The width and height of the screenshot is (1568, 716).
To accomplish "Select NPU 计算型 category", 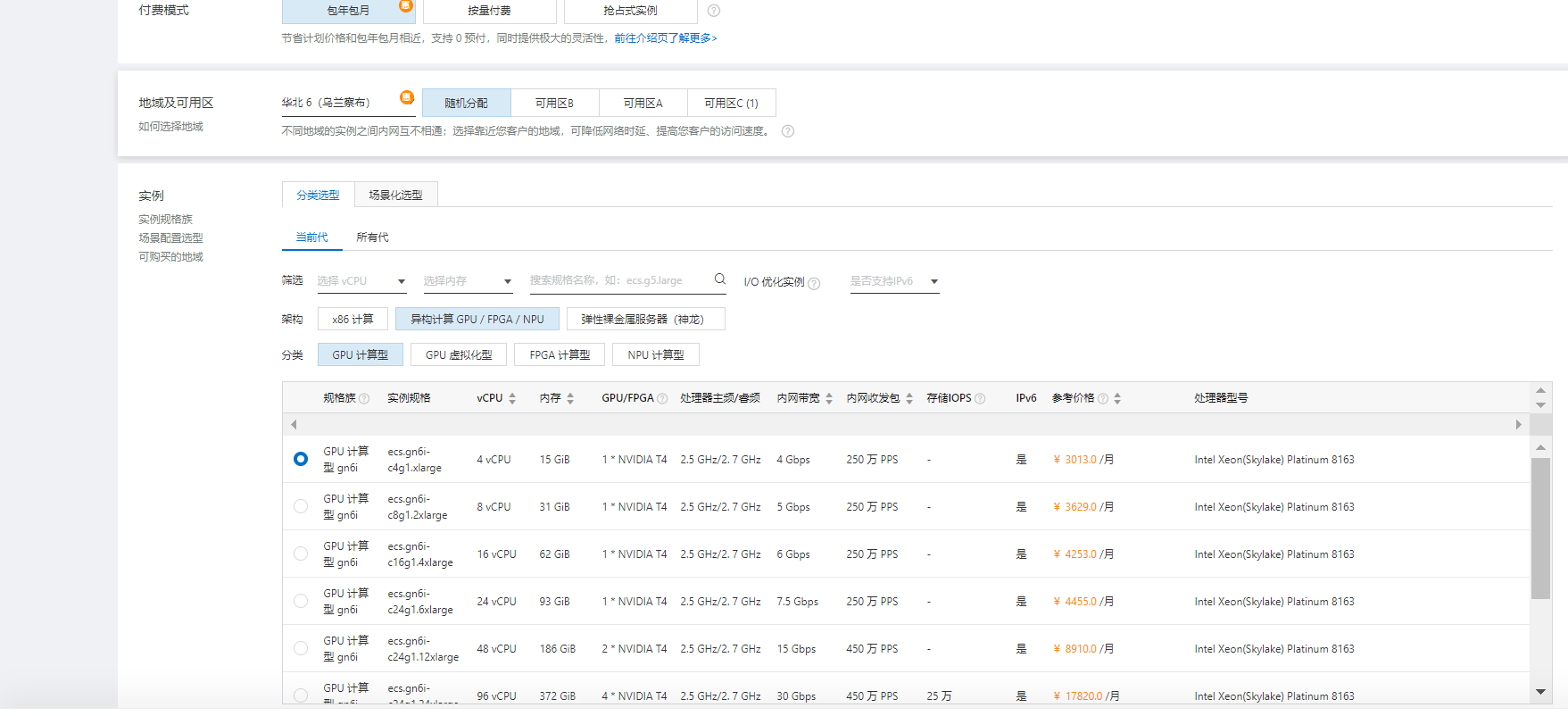I will click(656, 354).
